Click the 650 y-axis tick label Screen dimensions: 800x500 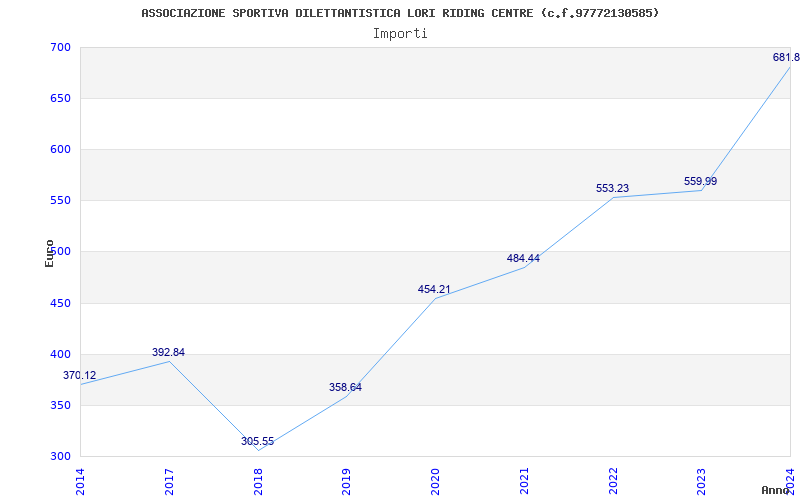pos(60,98)
